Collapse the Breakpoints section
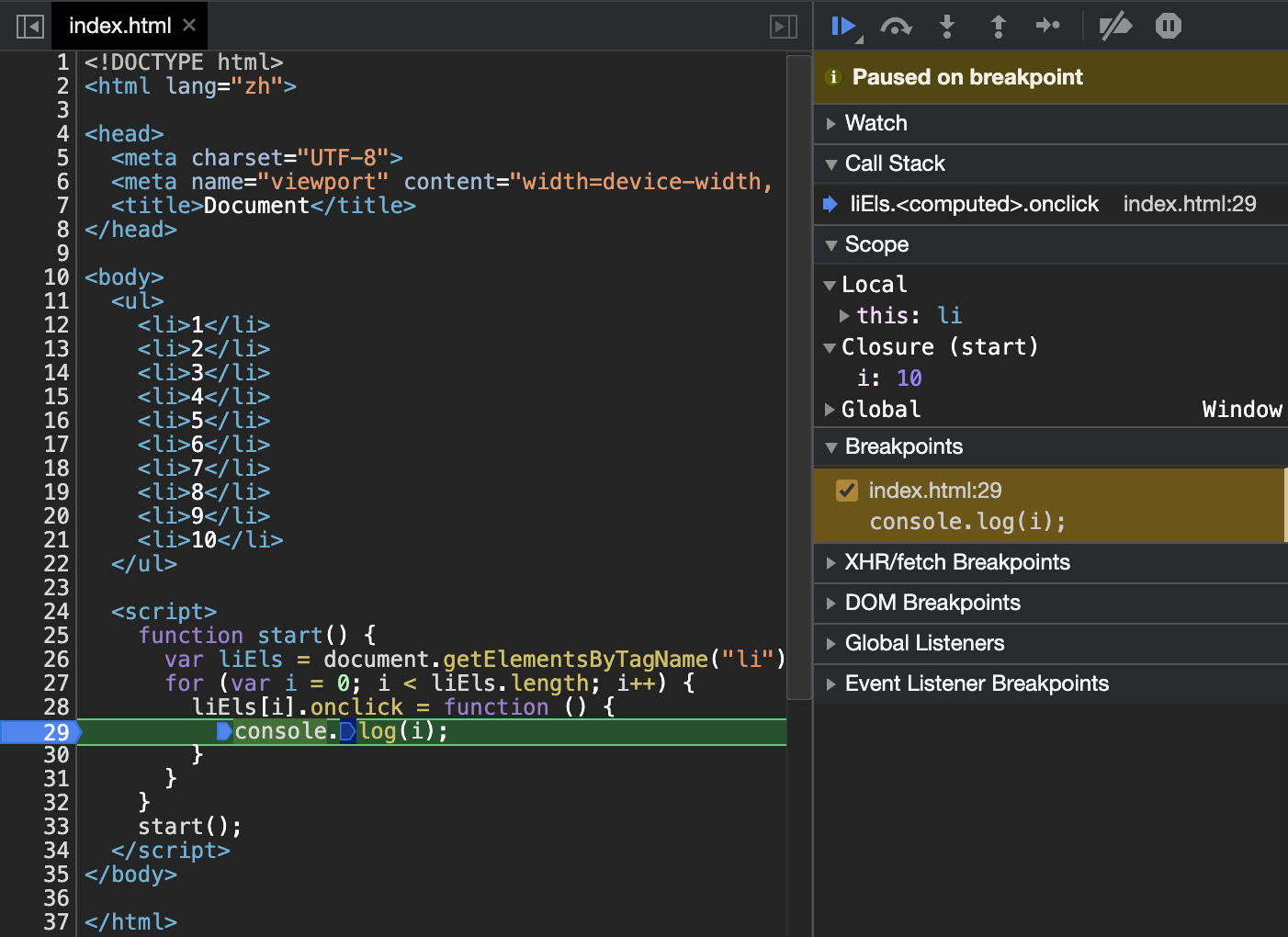The width and height of the screenshot is (1288, 937). click(x=830, y=447)
